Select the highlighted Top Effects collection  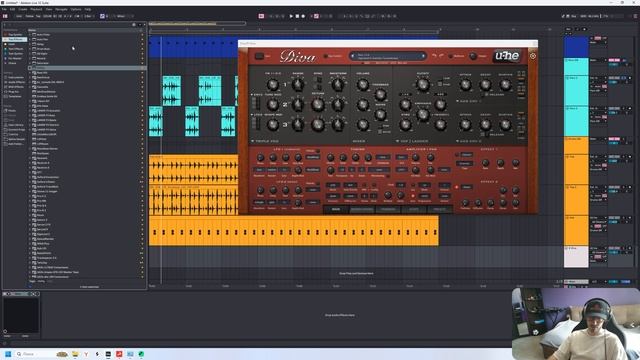click(16, 40)
